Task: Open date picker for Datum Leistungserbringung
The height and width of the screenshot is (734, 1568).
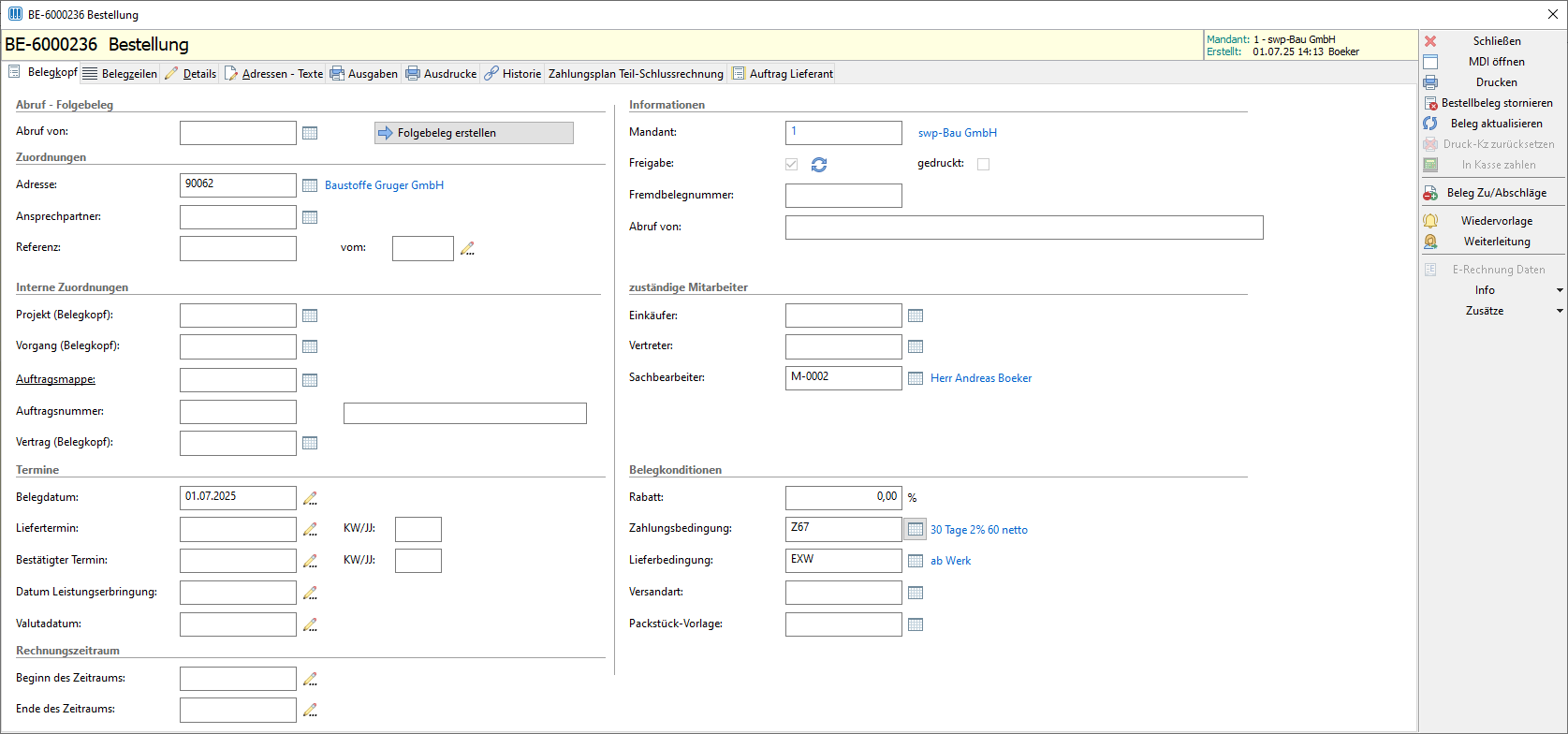Action: tap(310, 593)
